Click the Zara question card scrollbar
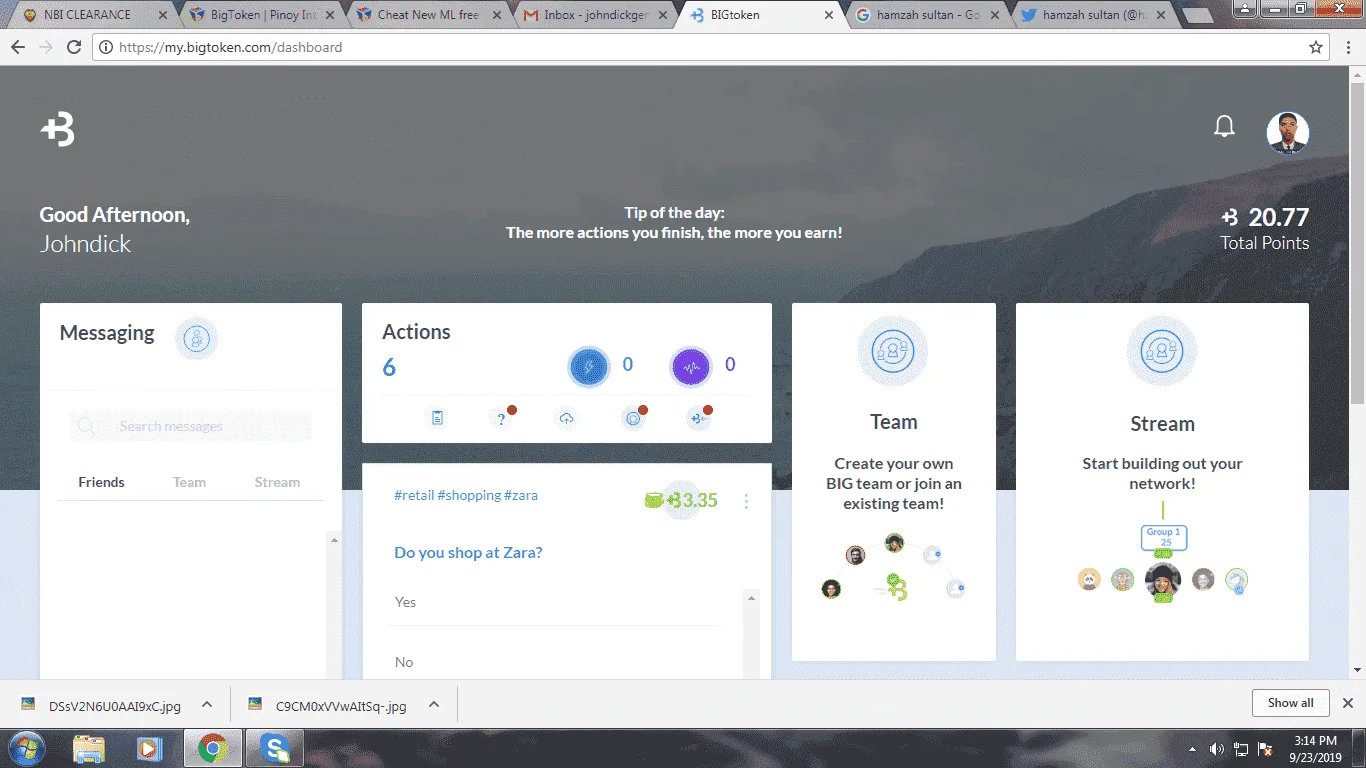Viewport: 1366px width, 768px height. point(752,634)
